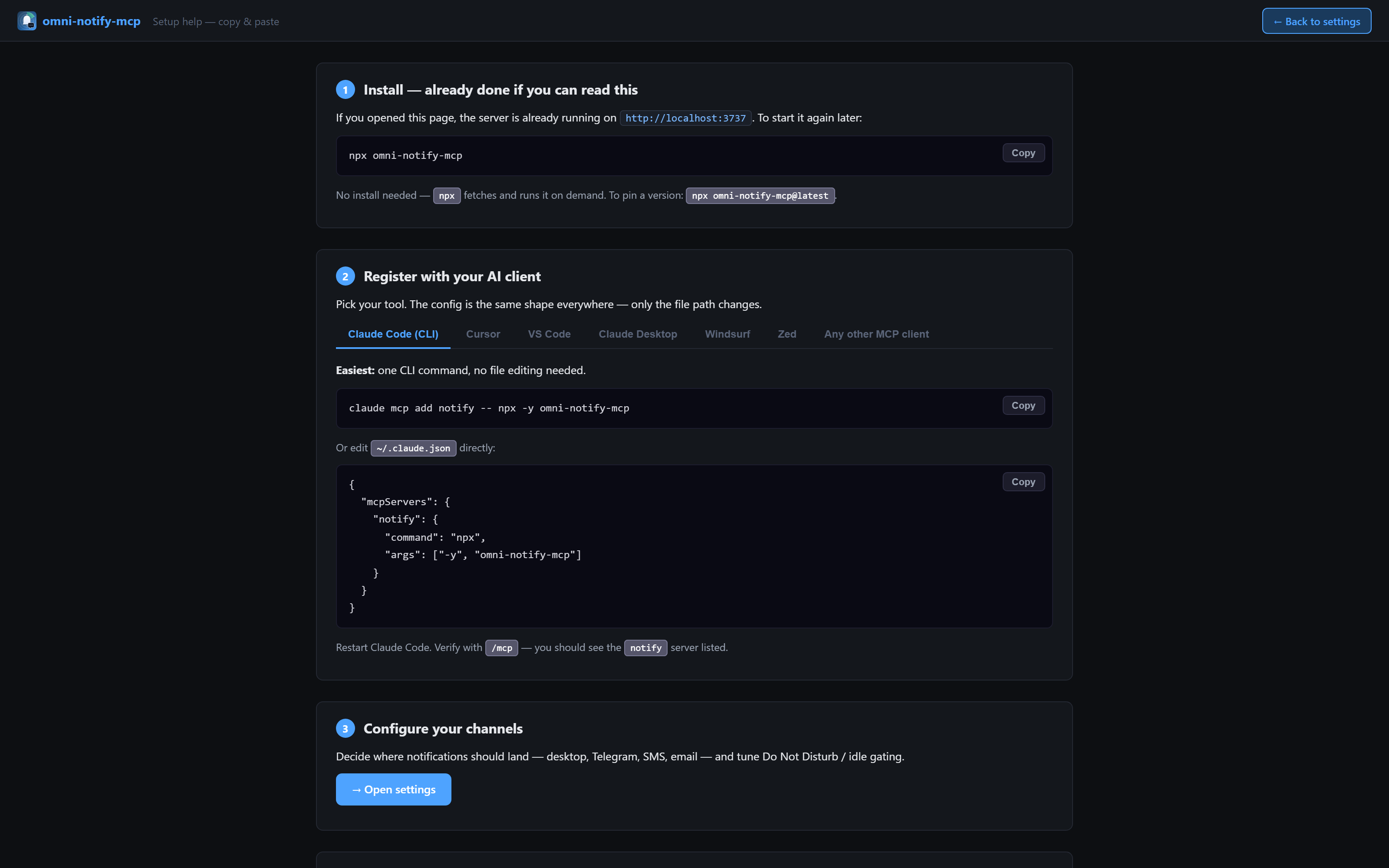This screenshot has height=868, width=1389.
Task: Click the Back to settings button
Action: 1316,21
